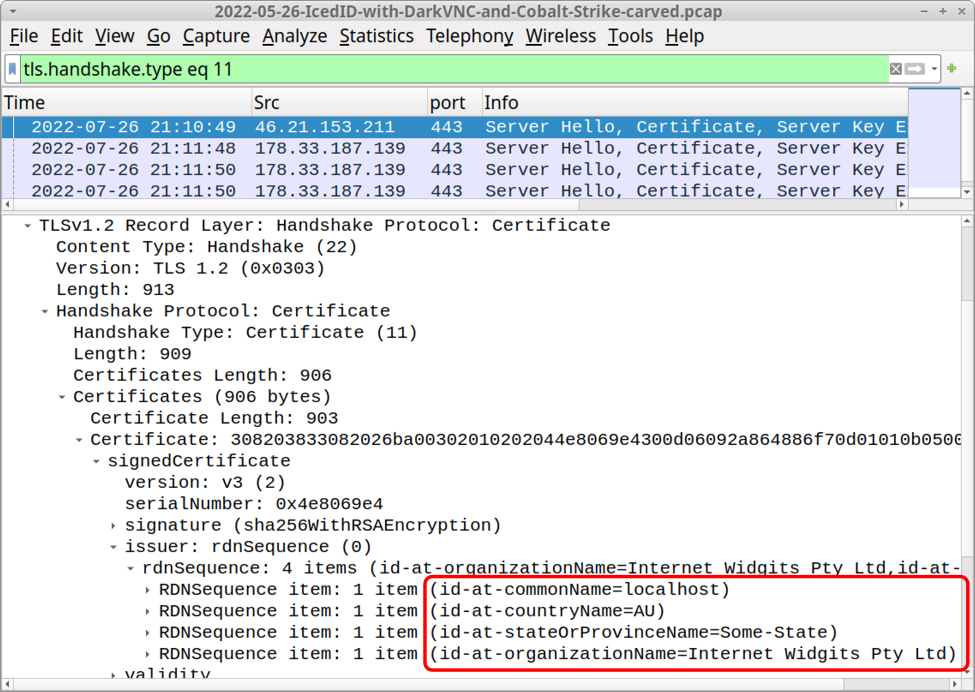The width and height of the screenshot is (975, 692).
Task: Open the Analyze menu
Action: tap(294, 36)
